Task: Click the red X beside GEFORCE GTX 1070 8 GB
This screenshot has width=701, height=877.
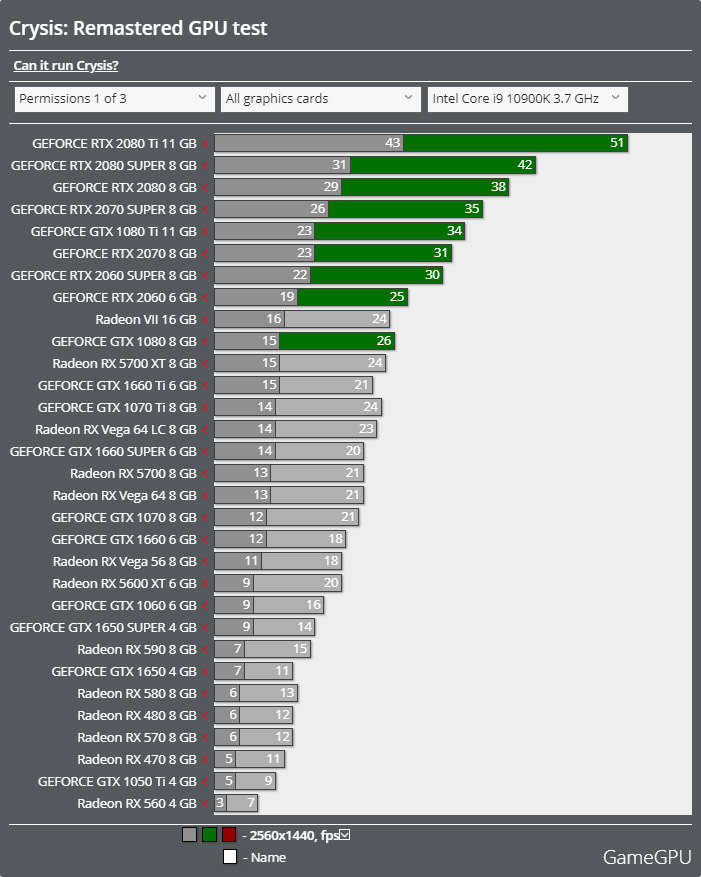Action: [x=204, y=517]
